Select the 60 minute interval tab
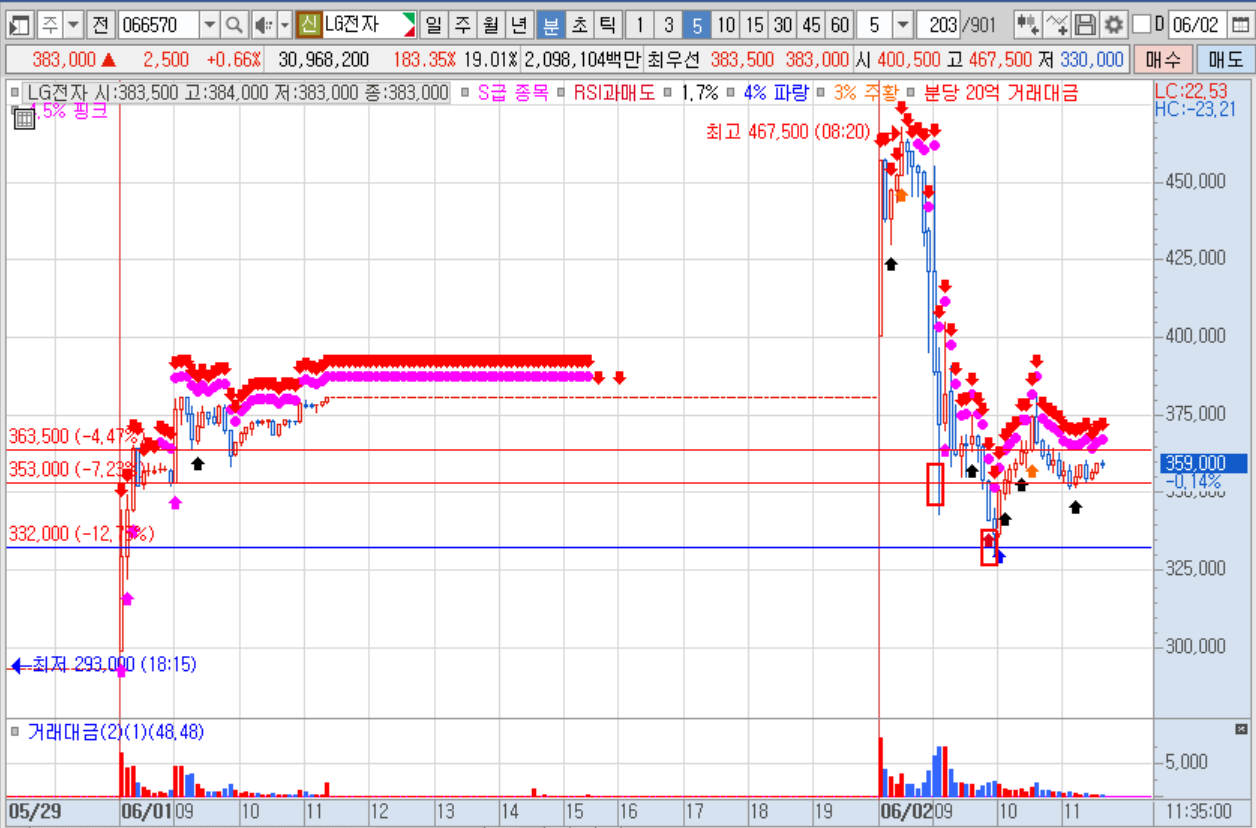 [841, 24]
